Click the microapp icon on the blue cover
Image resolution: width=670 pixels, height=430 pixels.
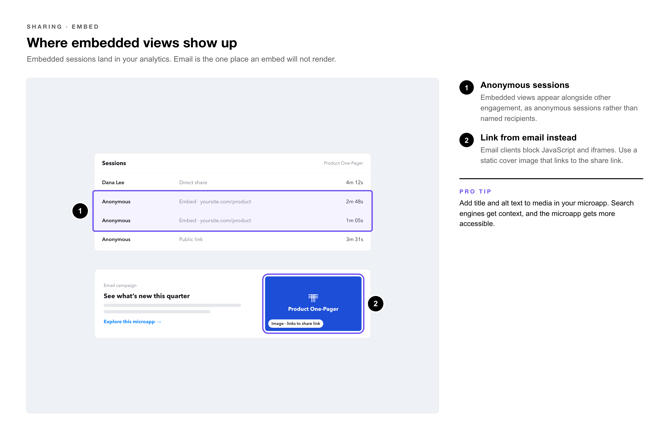coord(313,297)
